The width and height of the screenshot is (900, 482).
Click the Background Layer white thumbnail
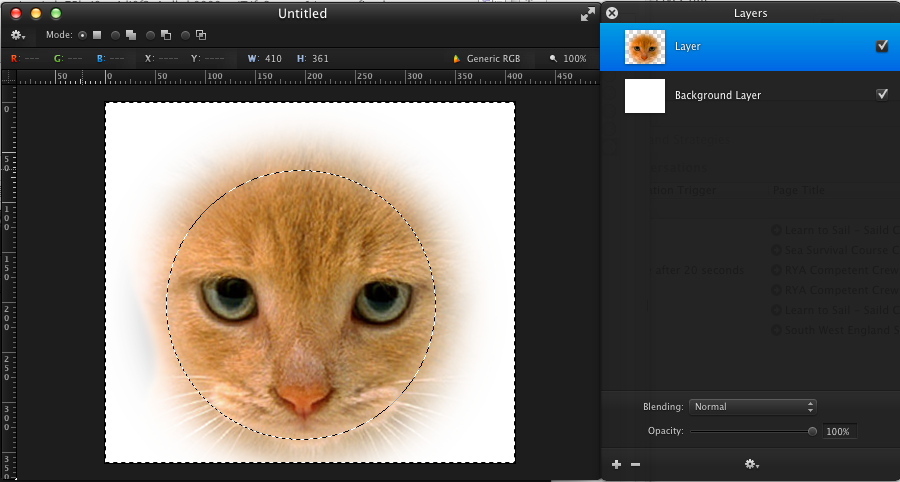tap(645, 96)
